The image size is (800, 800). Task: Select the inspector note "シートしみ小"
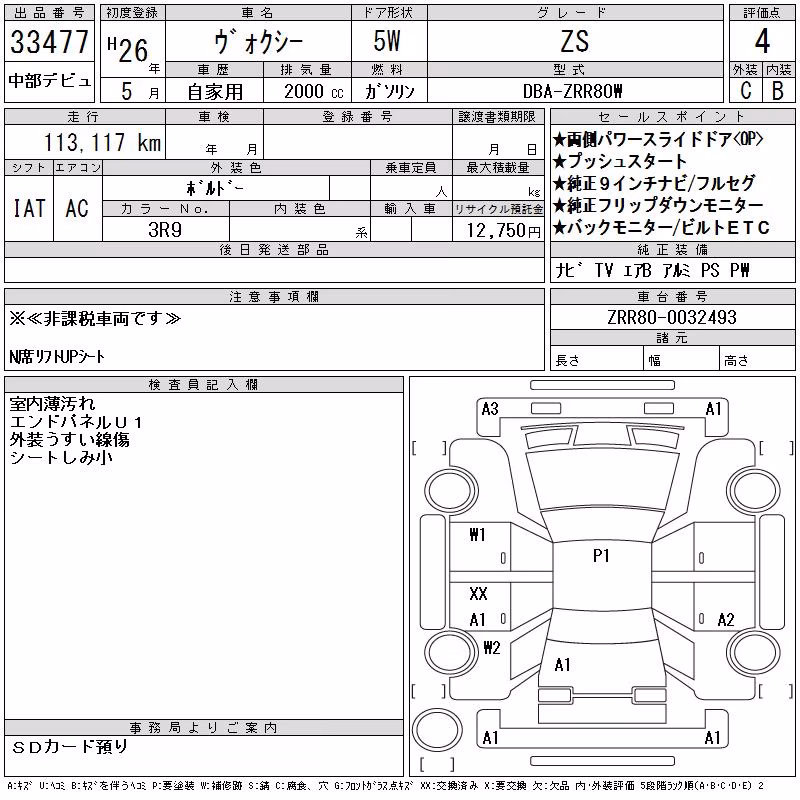point(61,458)
